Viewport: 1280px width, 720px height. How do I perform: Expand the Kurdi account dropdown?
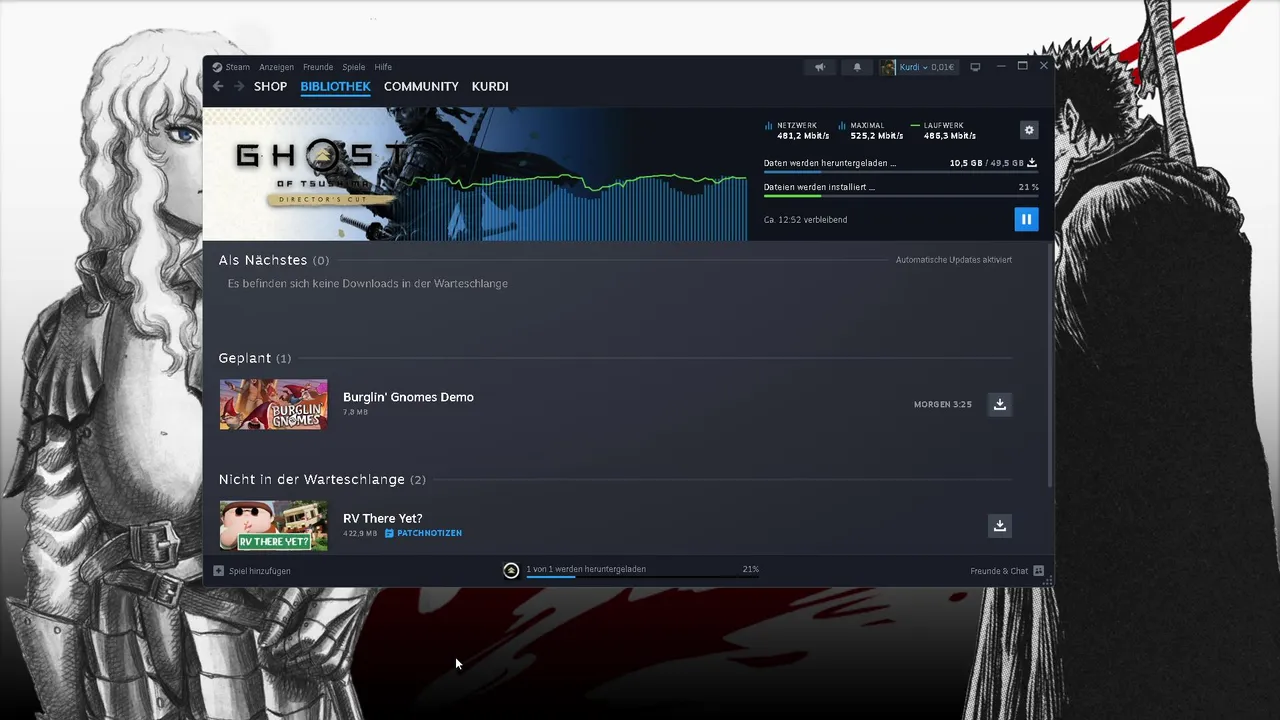pos(925,67)
